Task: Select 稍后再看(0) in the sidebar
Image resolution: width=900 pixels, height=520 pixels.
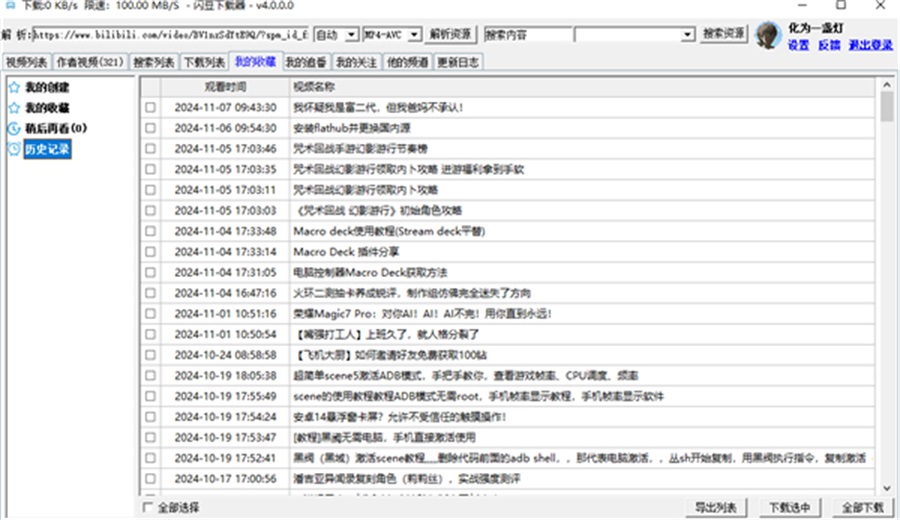Action: pos(56,129)
